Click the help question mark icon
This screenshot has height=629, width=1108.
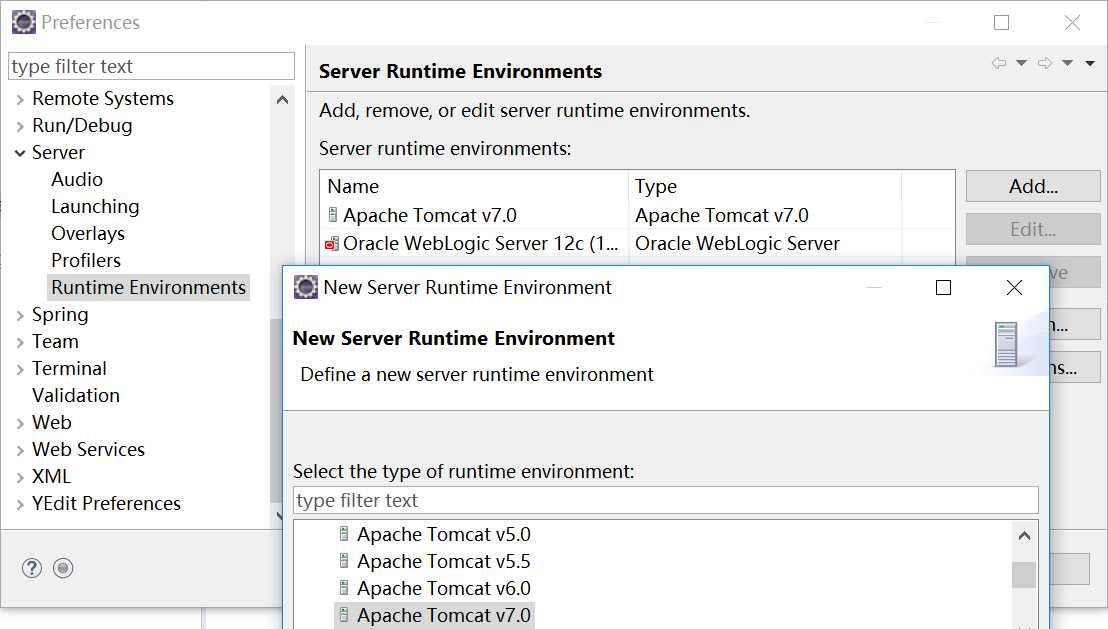(32, 568)
